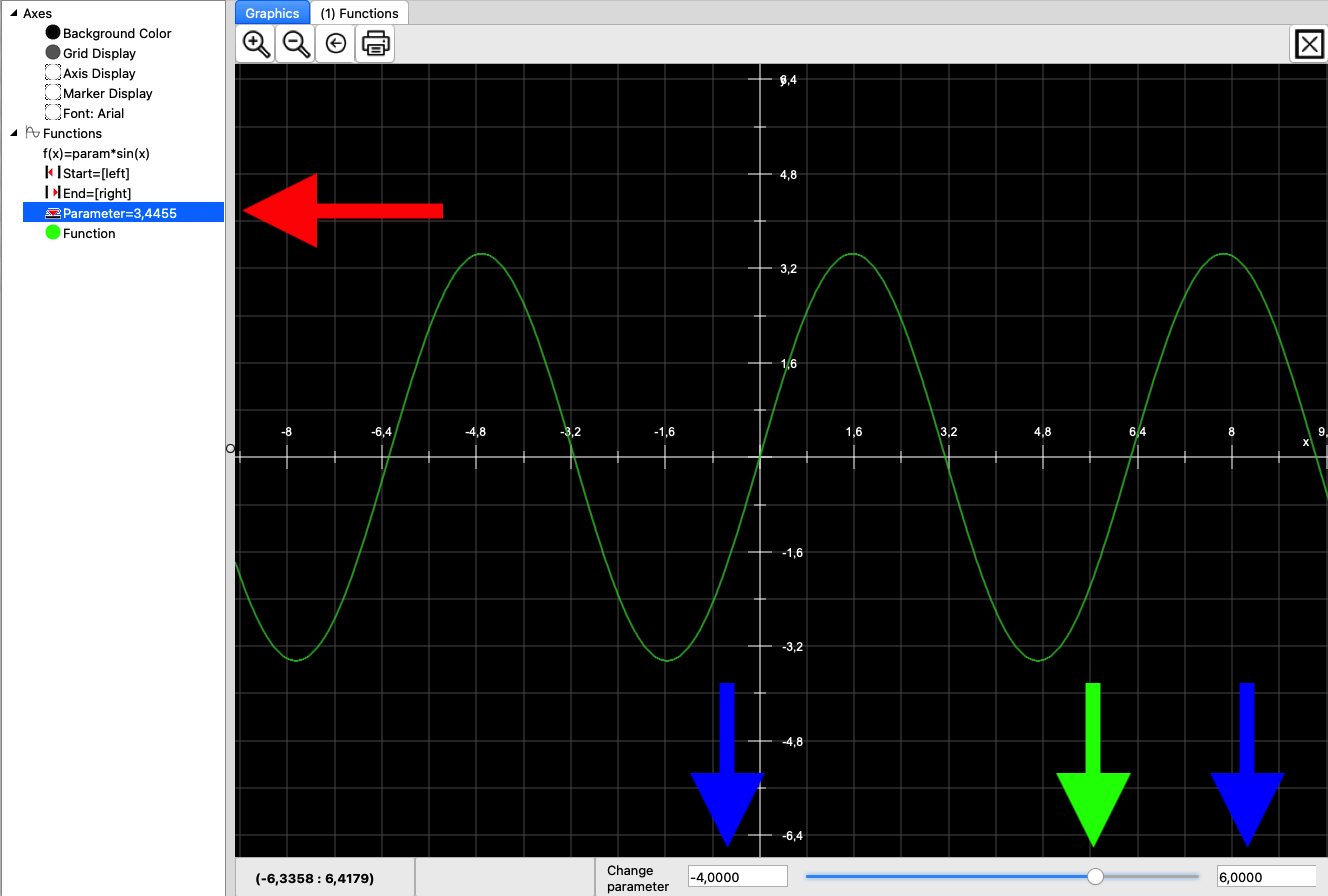
Task: Toggle the Marker Display checkbox
Action: (x=53, y=93)
